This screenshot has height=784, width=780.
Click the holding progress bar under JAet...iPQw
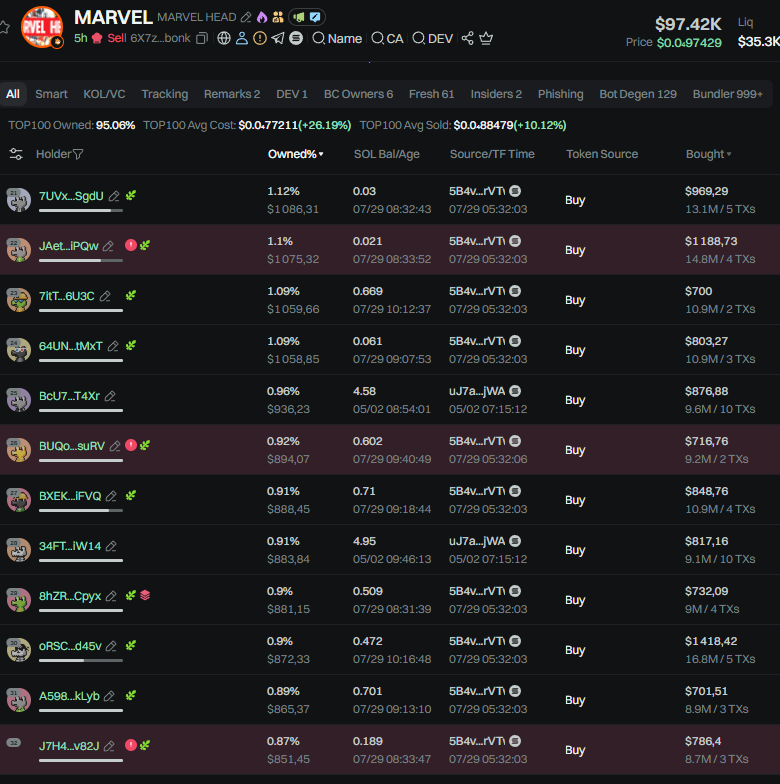81,260
